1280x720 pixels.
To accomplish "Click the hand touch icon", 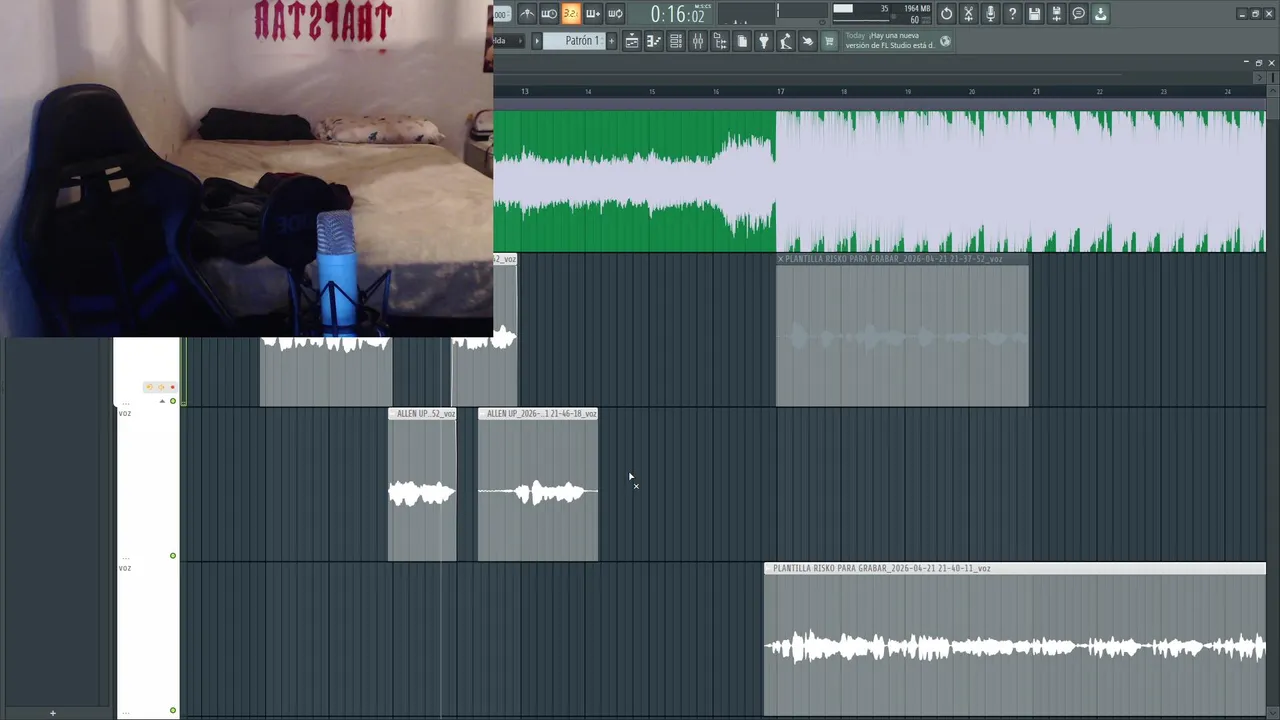I will pyautogui.click(x=808, y=41).
